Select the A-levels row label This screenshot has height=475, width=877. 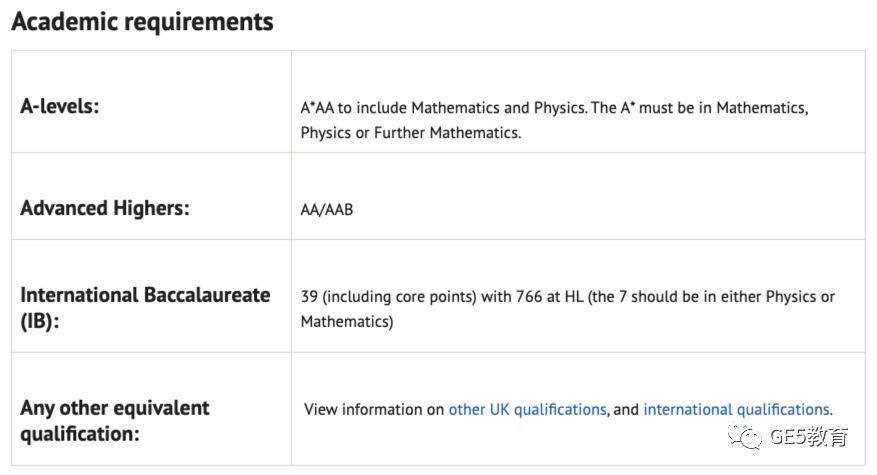(x=60, y=106)
